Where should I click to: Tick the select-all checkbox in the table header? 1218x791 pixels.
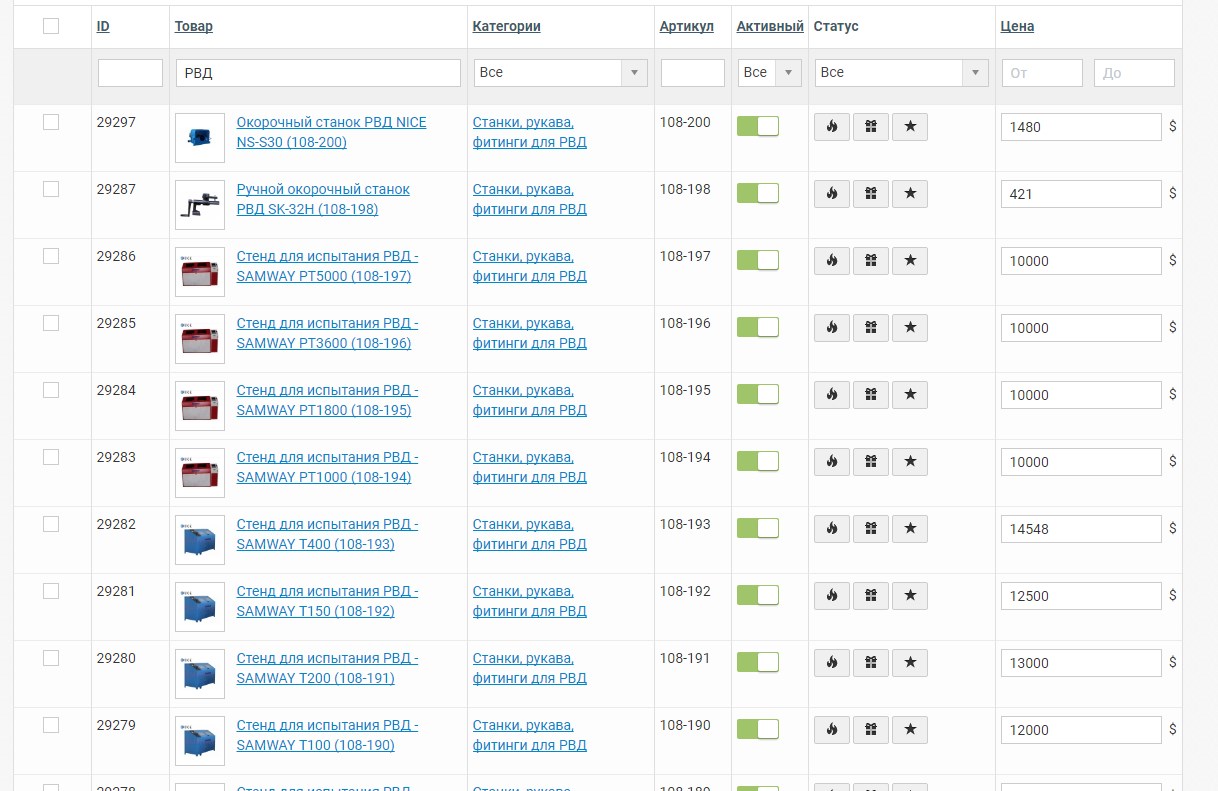click(x=51, y=27)
